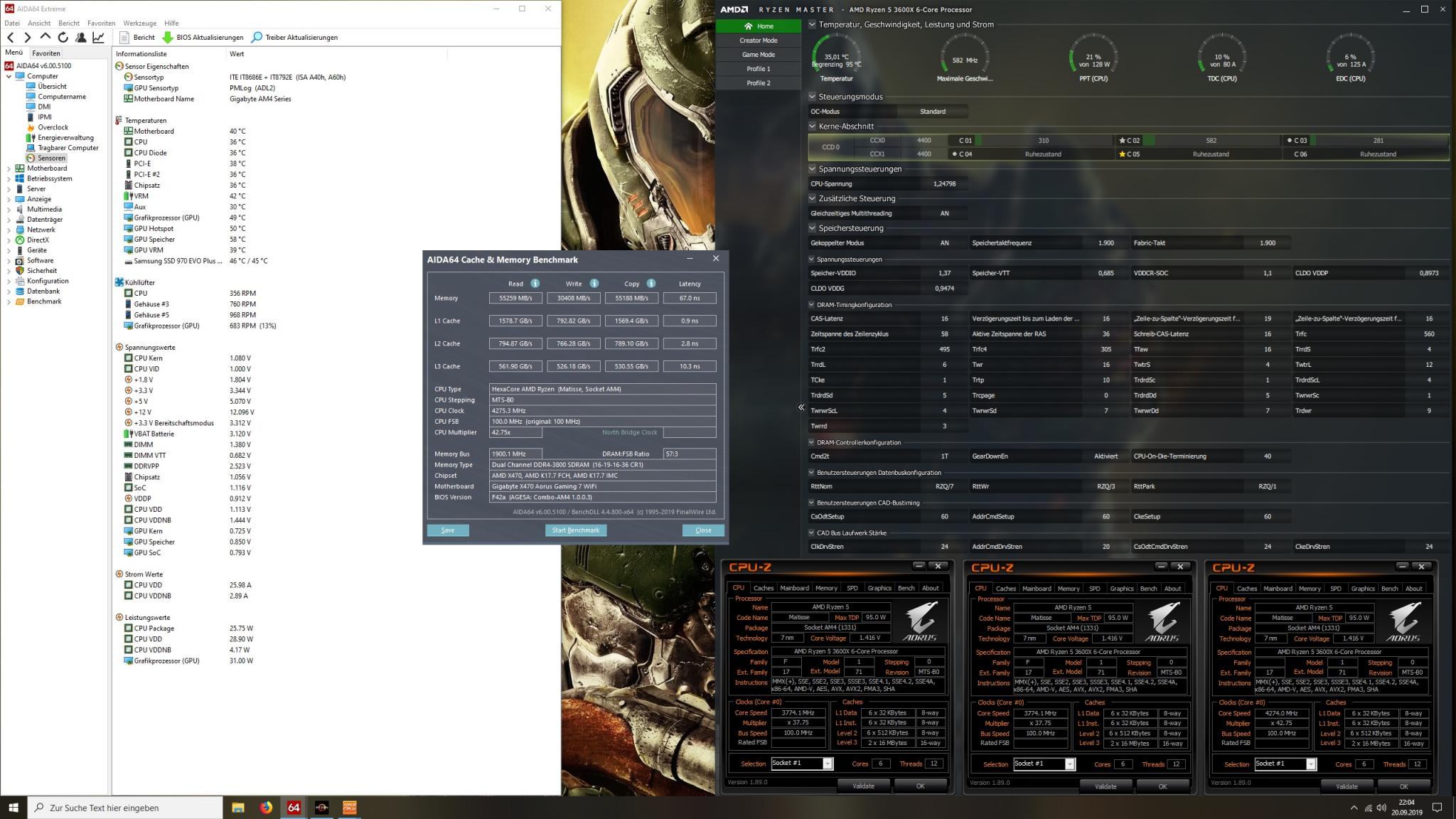Go back with AIDA64 toolbar left arrow
Viewport: 1456px width, 819px height.
click(x=10, y=37)
